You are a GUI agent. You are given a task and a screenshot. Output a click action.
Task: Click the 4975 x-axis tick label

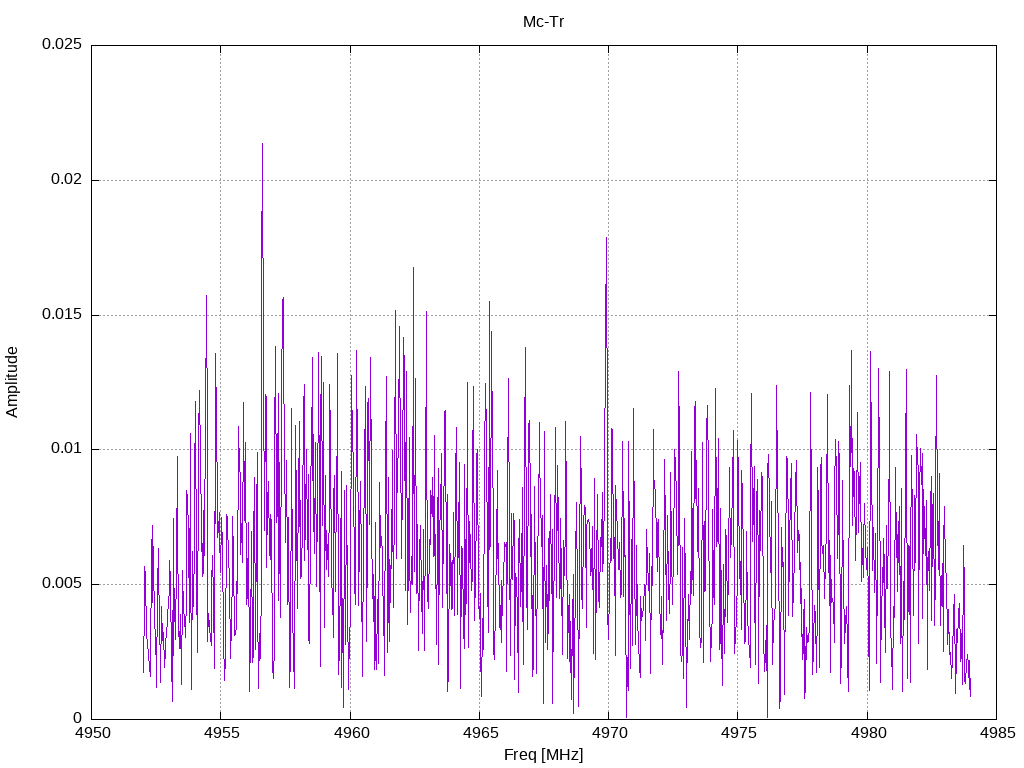(x=738, y=733)
